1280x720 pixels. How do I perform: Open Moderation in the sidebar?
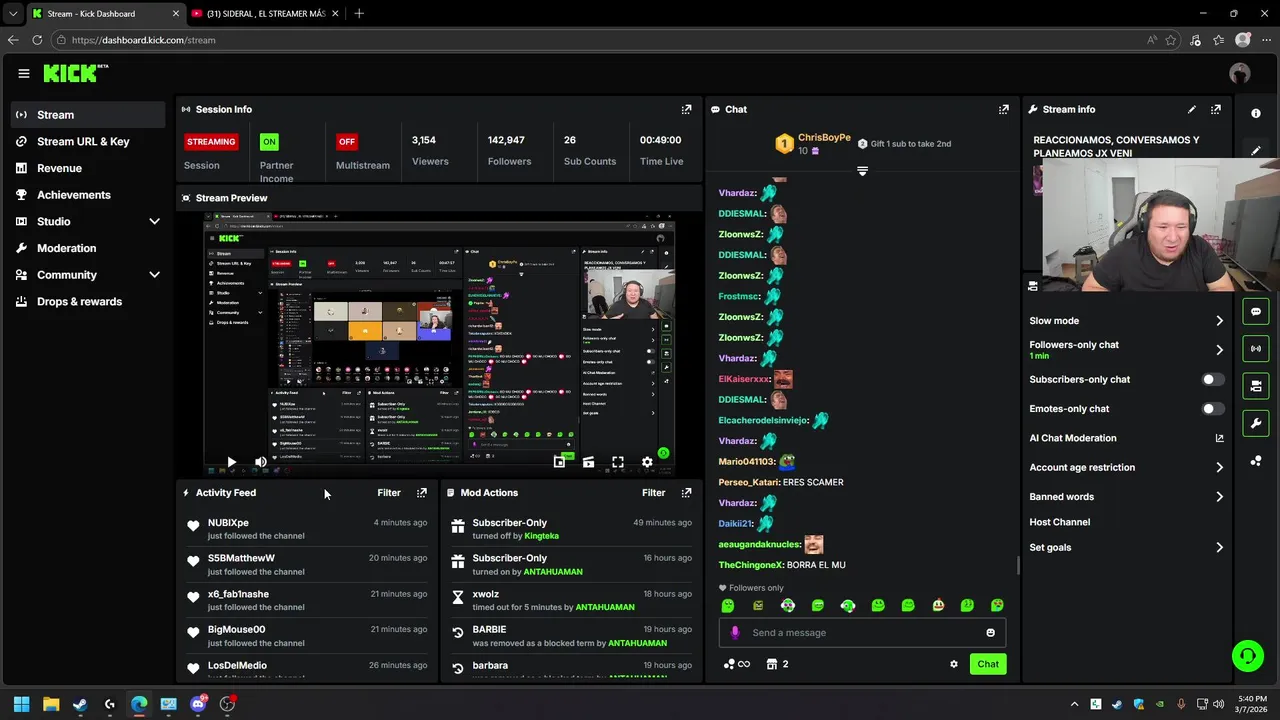tap(88, 248)
